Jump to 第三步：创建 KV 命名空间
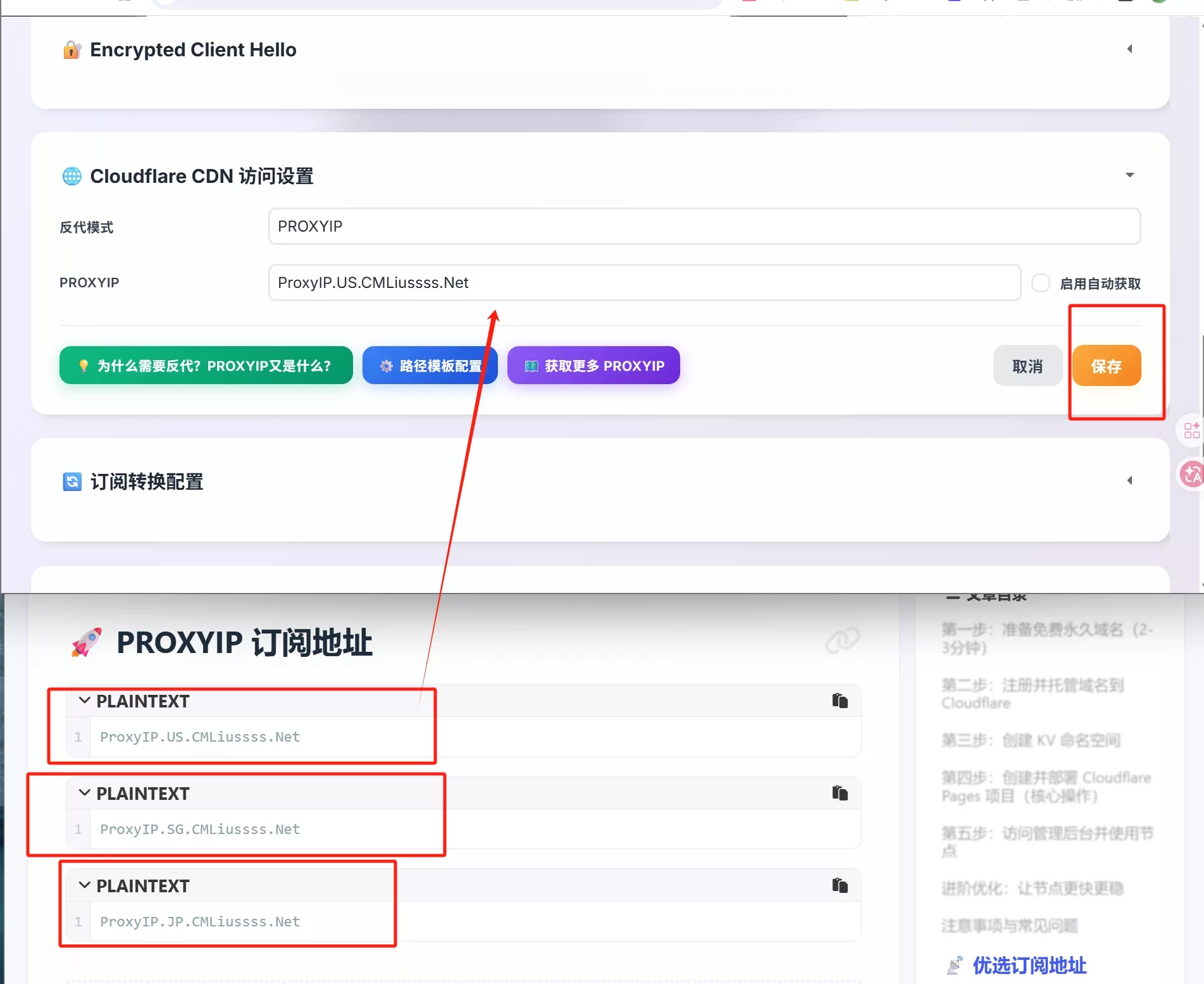The width and height of the screenshot is (1204, 984). point(1031,740)
